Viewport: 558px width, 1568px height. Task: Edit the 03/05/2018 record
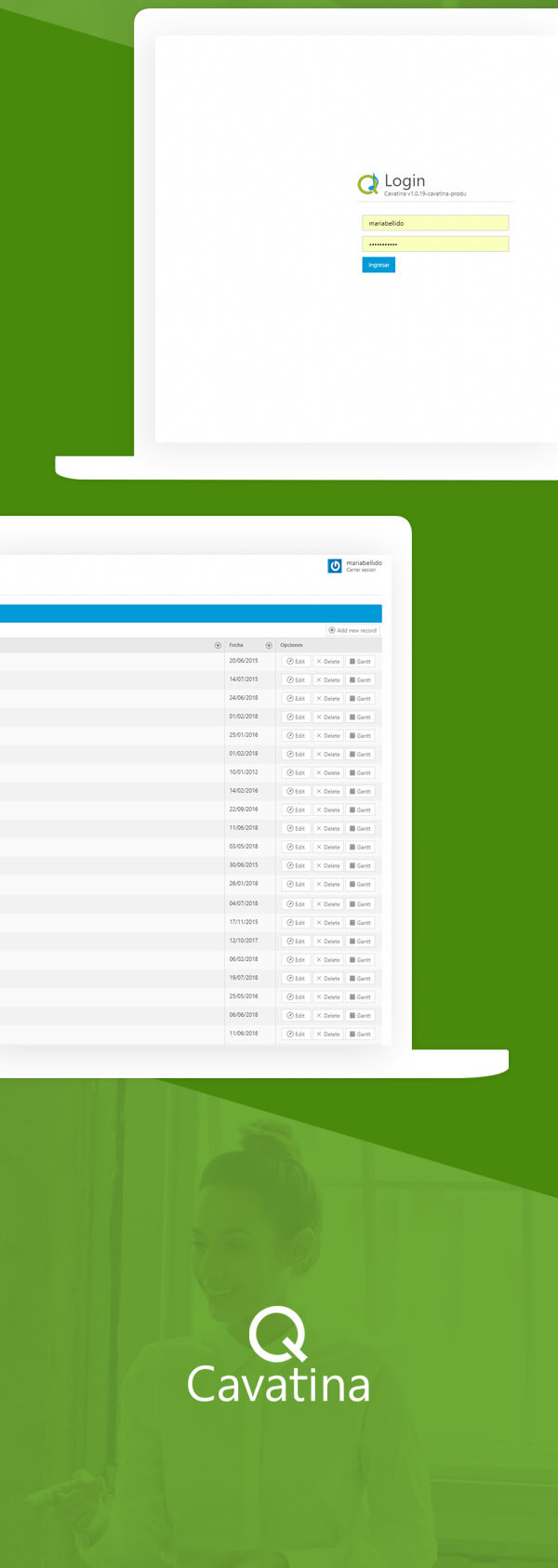(x=296, y=848)
